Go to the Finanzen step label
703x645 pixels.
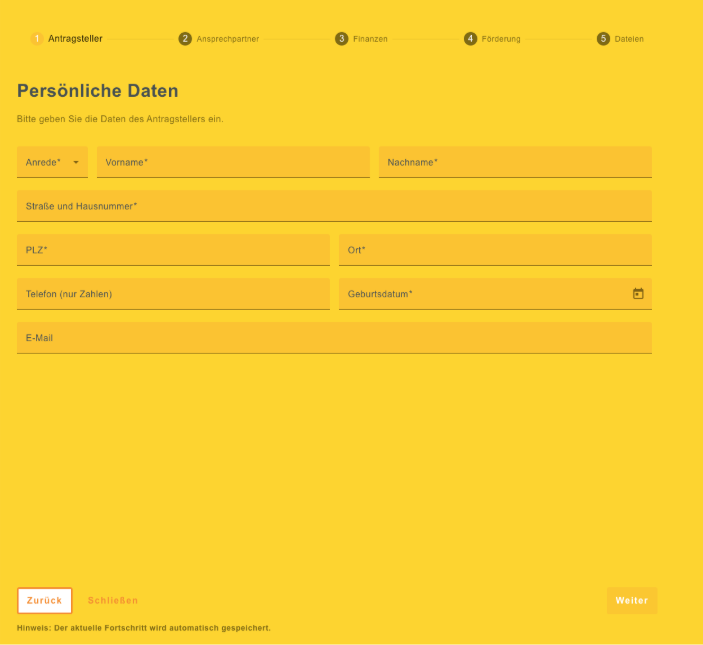[370, 39]
